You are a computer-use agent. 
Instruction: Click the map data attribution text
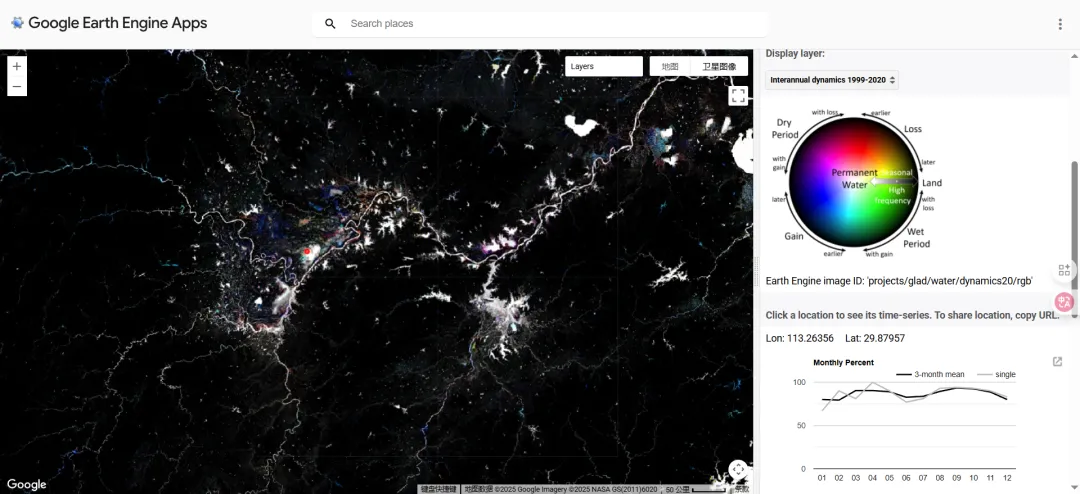(x=561, y=489)
